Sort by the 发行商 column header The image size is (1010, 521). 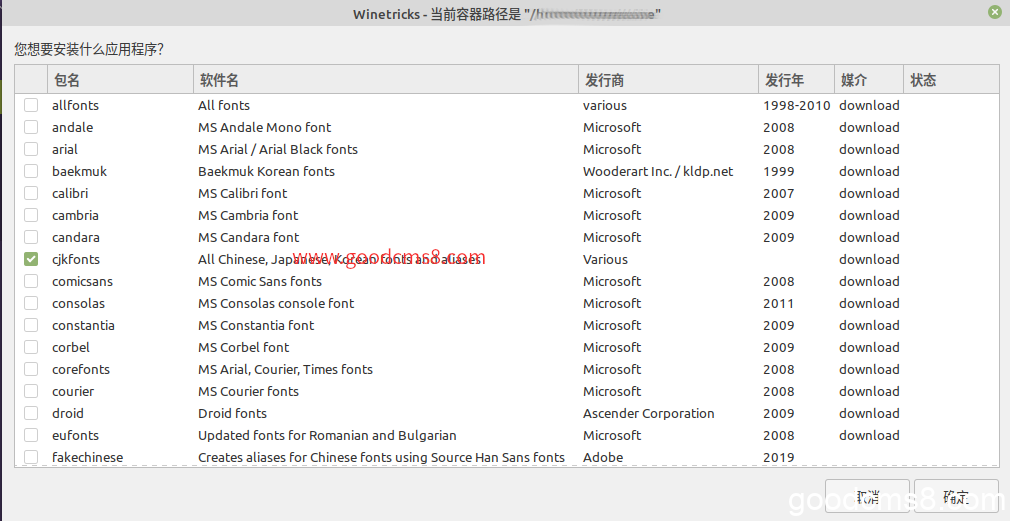(669, 80)
